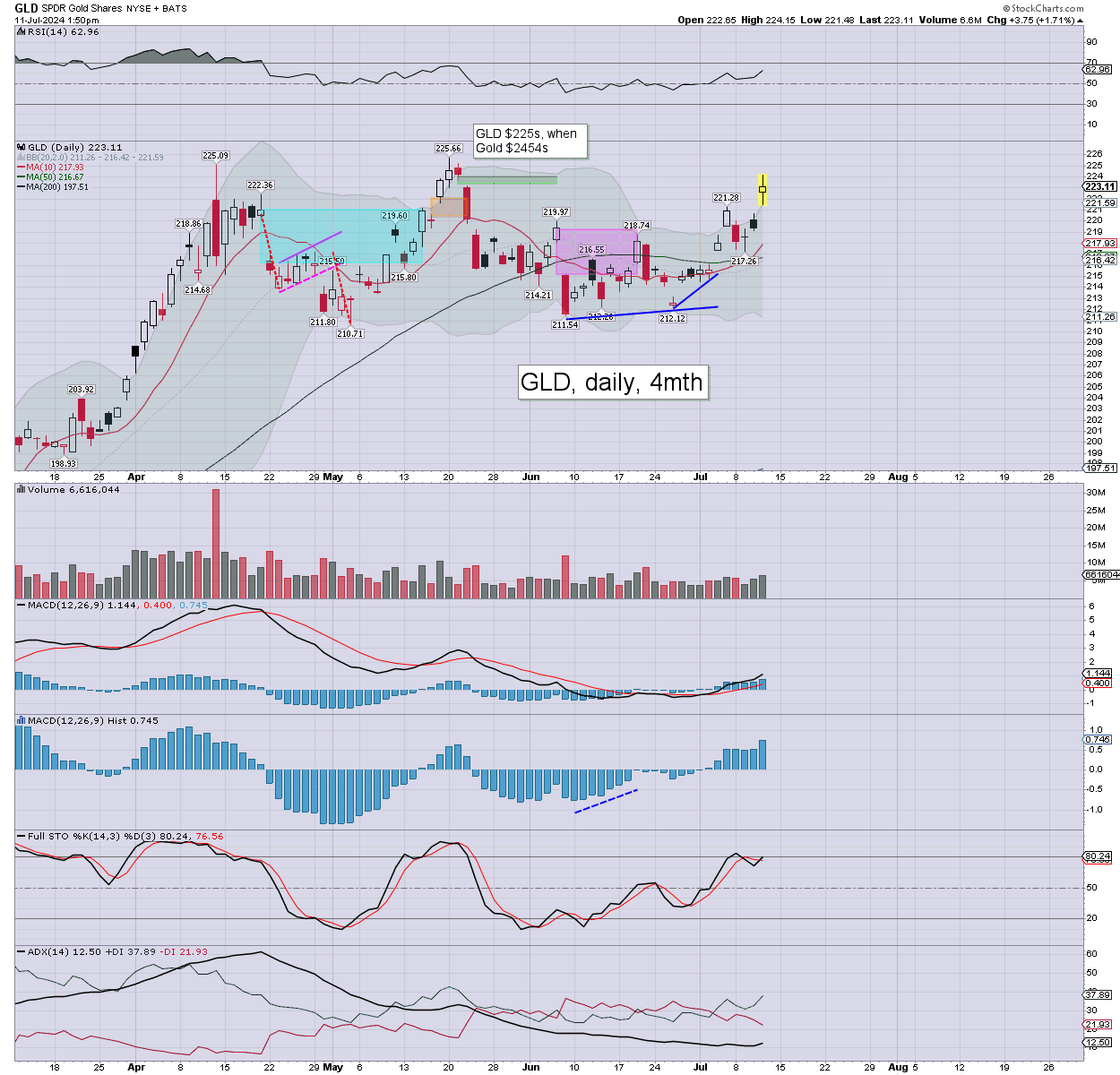Click the yellow highlighted latest candlestick

[x=762, y=189]
